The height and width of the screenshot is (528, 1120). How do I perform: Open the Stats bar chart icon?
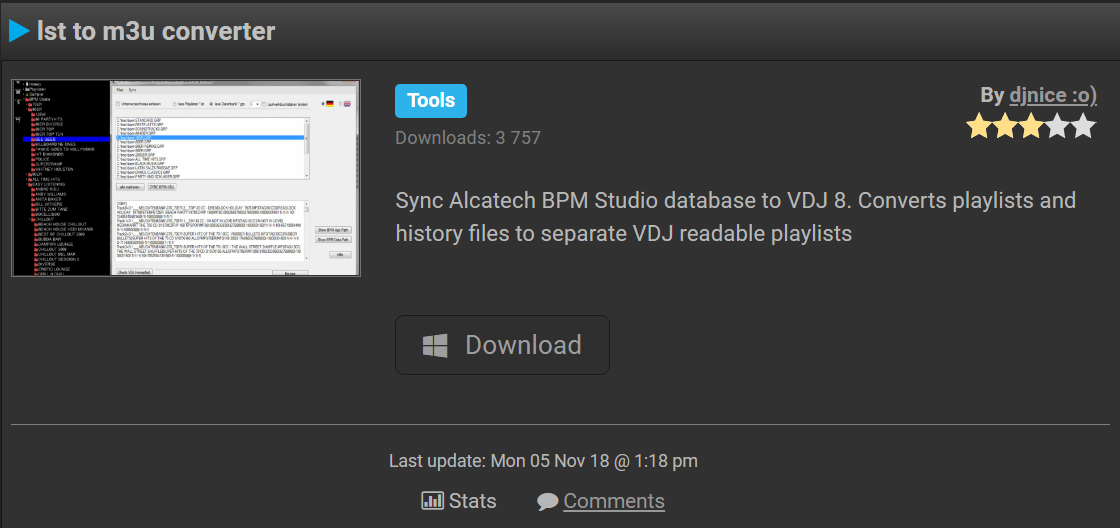click(433, 501)
